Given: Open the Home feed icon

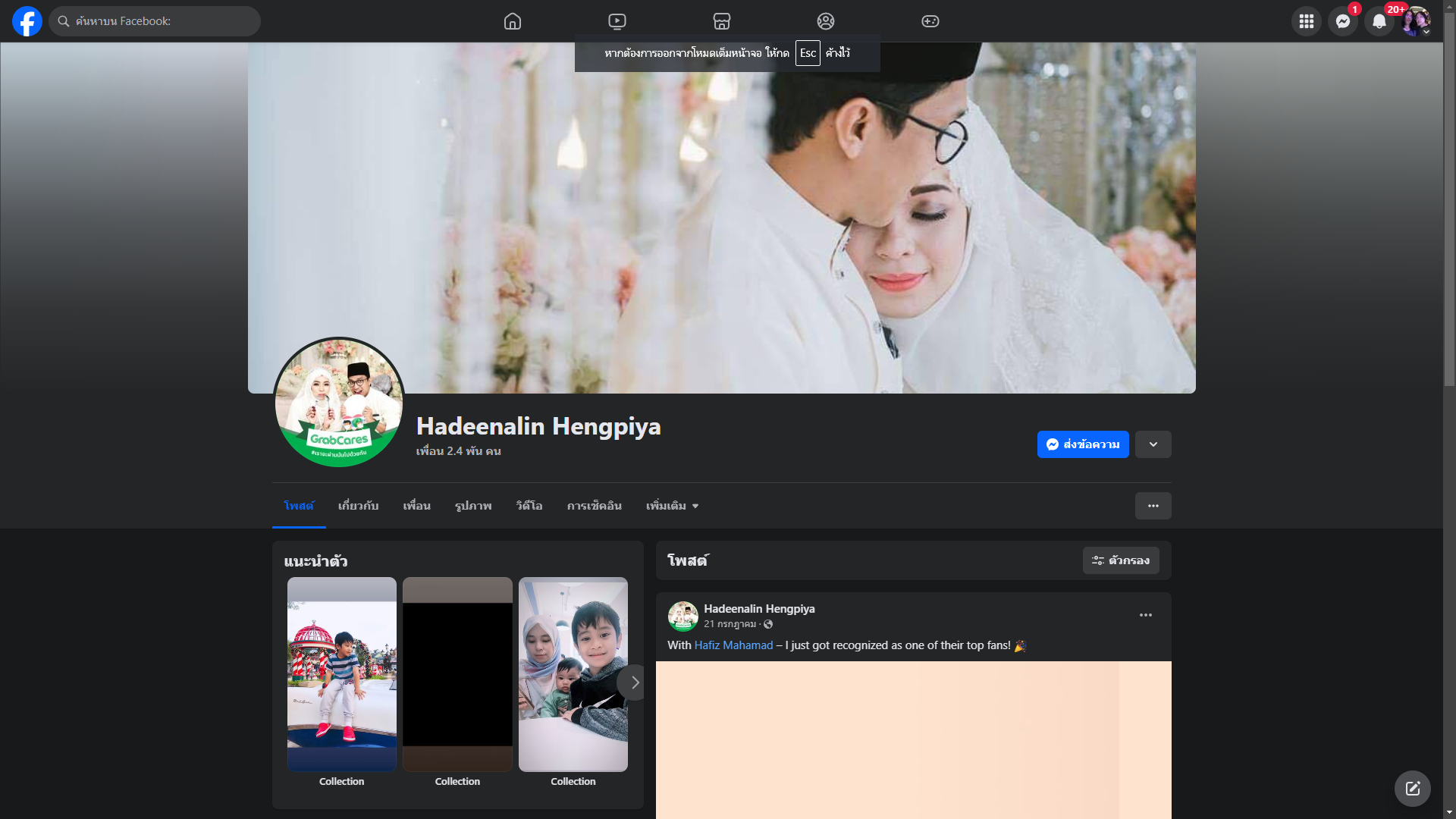Looking at the screenshot, I should (x=513, y=21).
